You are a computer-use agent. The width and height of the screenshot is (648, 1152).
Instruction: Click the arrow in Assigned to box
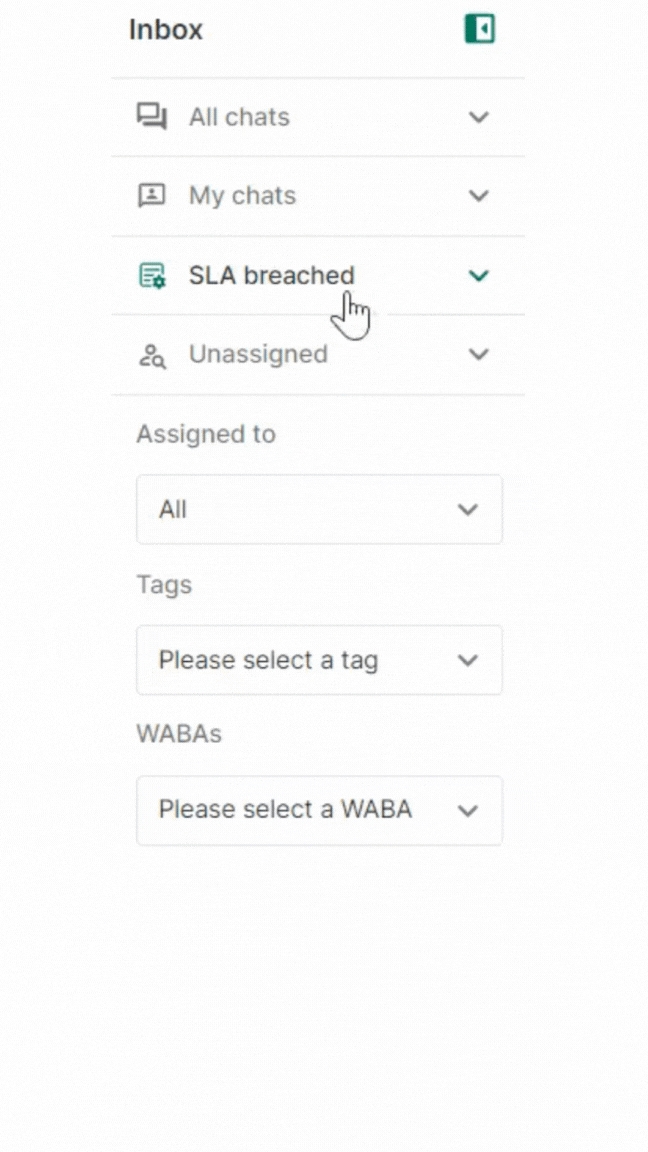[x=467, y=510]
